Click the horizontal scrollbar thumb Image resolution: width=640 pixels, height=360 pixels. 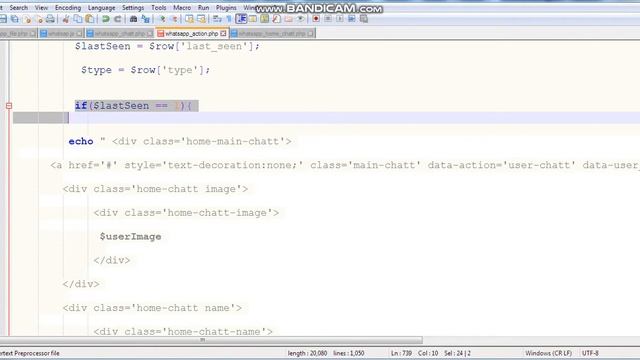click(x=211, y=340)
